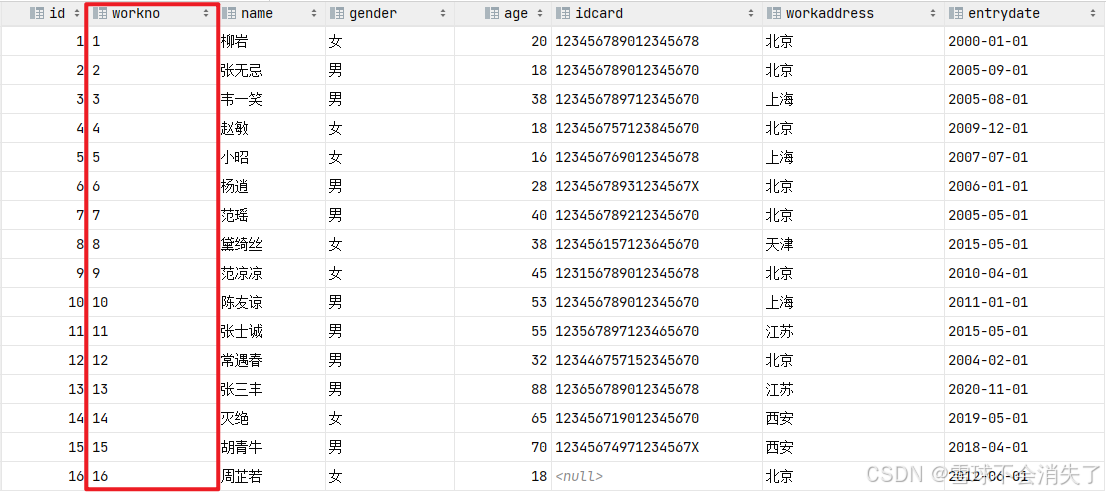The image size is (1106, 494).
Task: Toggle sort arrows on entrydate column
Action: pos(1095,13)
